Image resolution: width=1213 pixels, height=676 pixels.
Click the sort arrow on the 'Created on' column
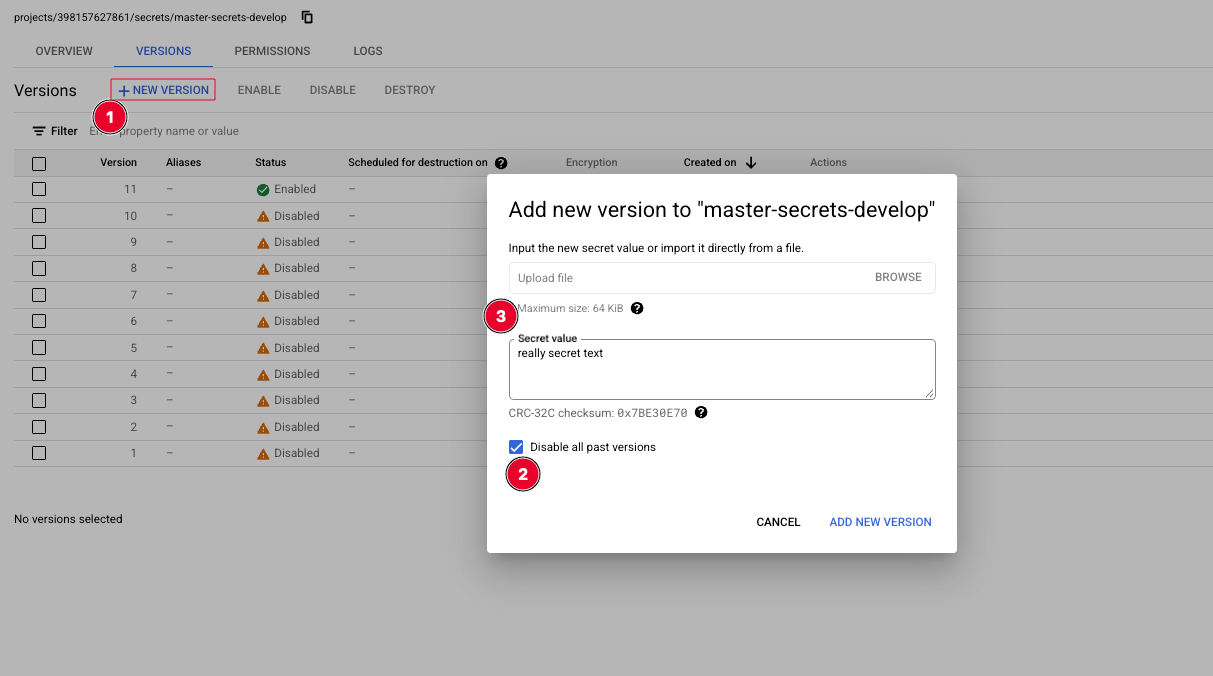751,162
